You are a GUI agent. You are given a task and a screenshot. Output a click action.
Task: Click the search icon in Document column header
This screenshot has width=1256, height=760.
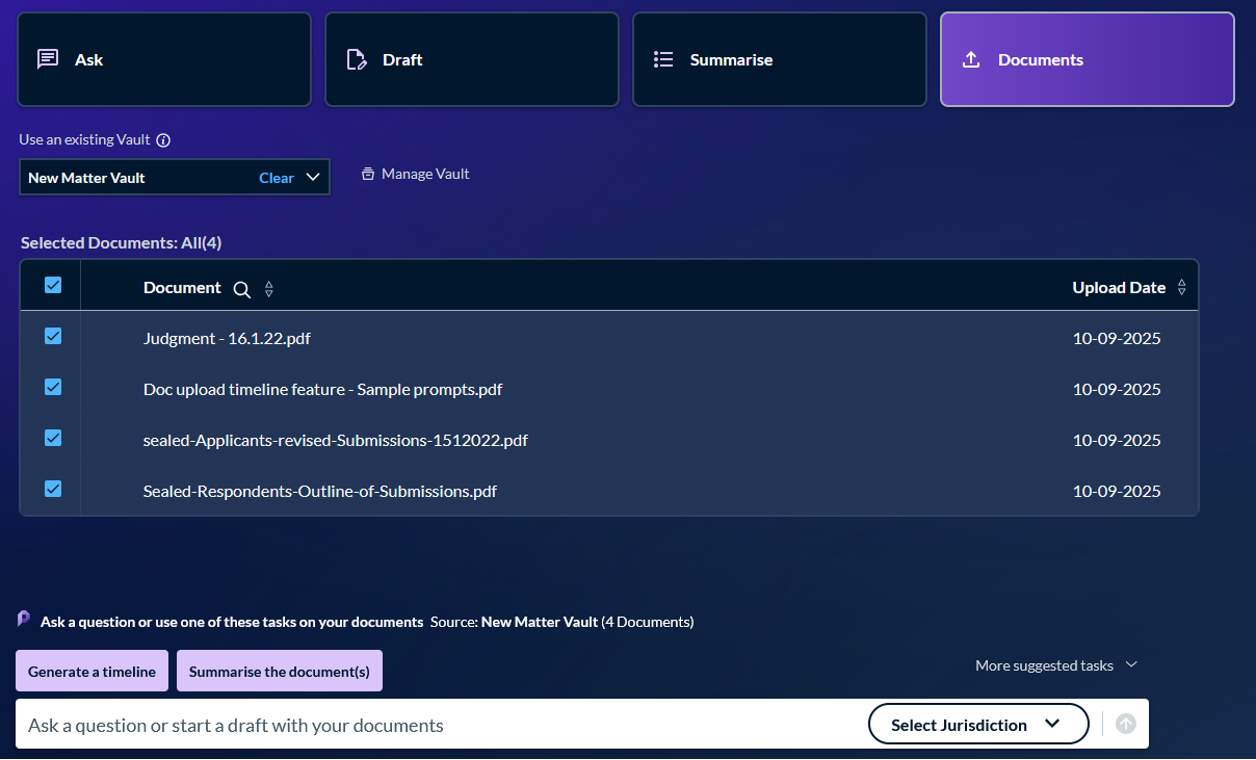(241, 289)
